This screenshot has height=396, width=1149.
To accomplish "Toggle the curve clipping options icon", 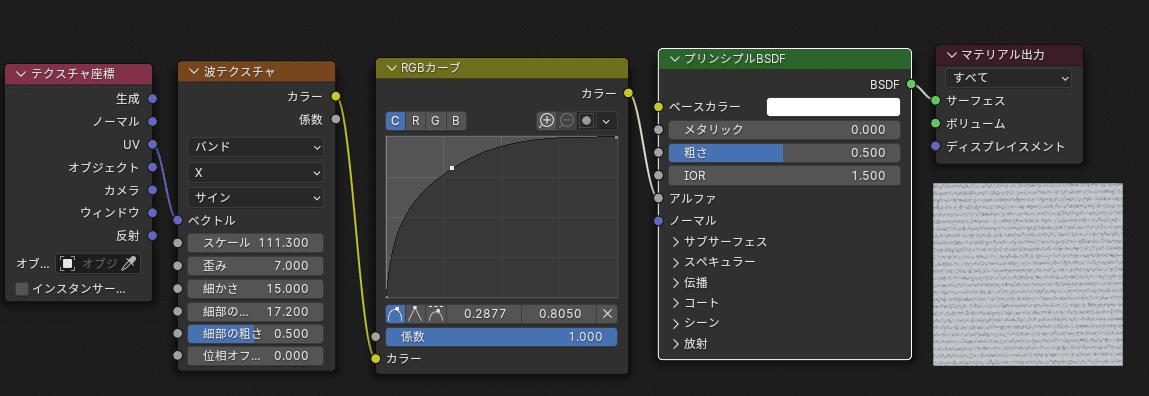I will pos(586,121).
